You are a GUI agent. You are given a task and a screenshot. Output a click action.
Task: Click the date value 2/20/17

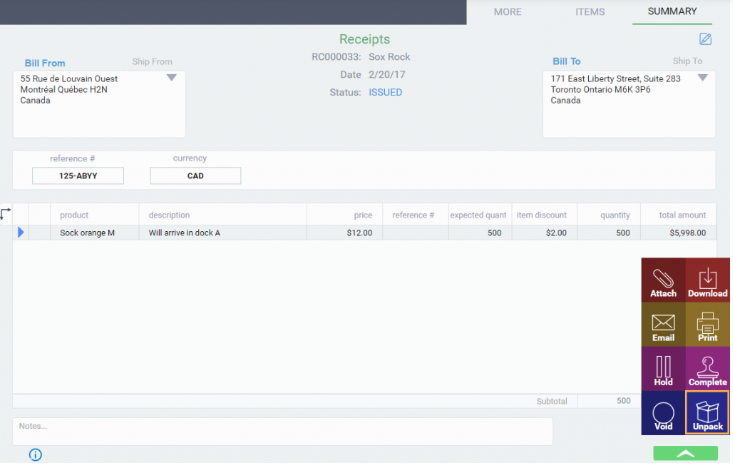pyautogui.click(x=388, y=75)
